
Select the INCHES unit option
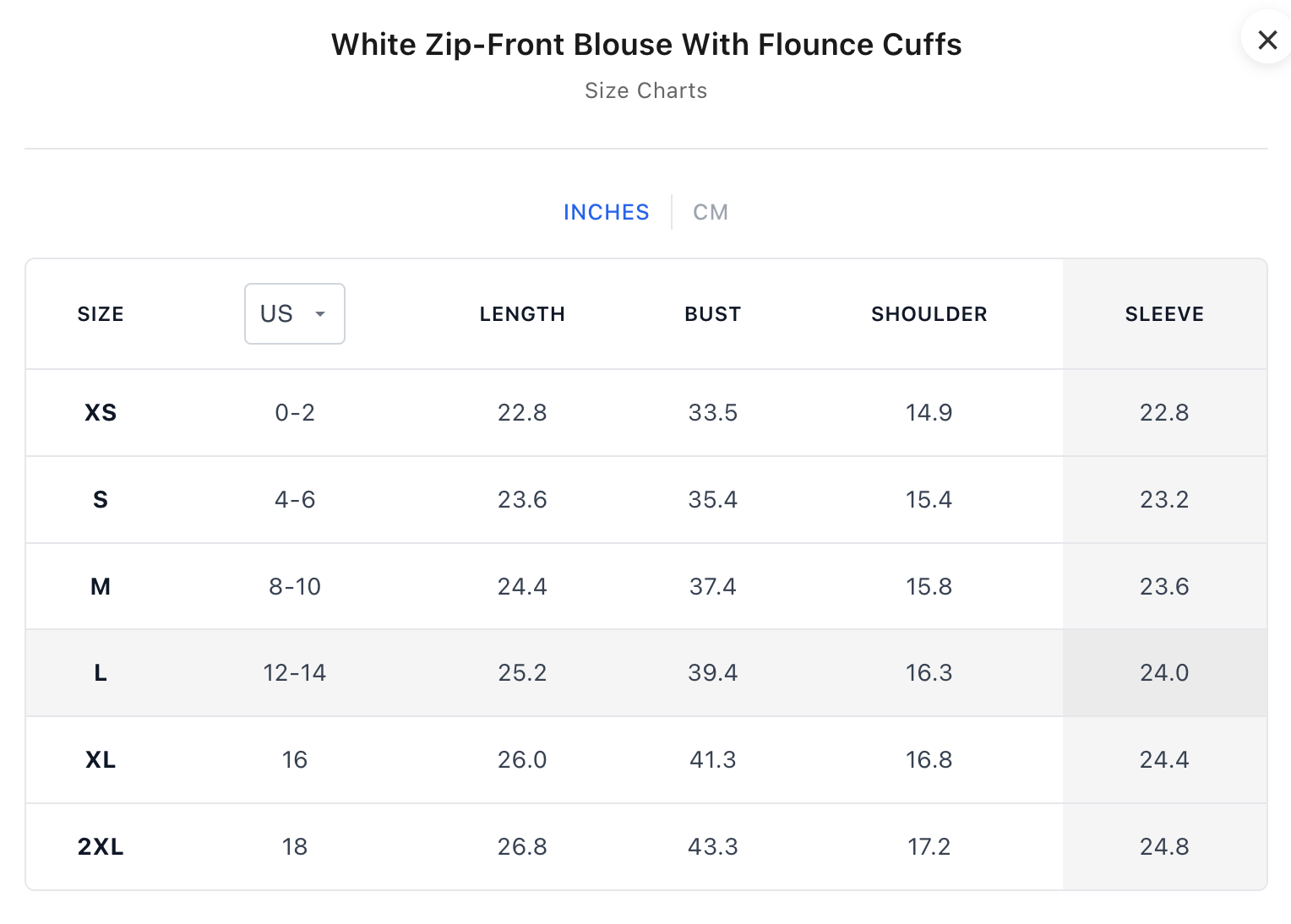point(606,212)
